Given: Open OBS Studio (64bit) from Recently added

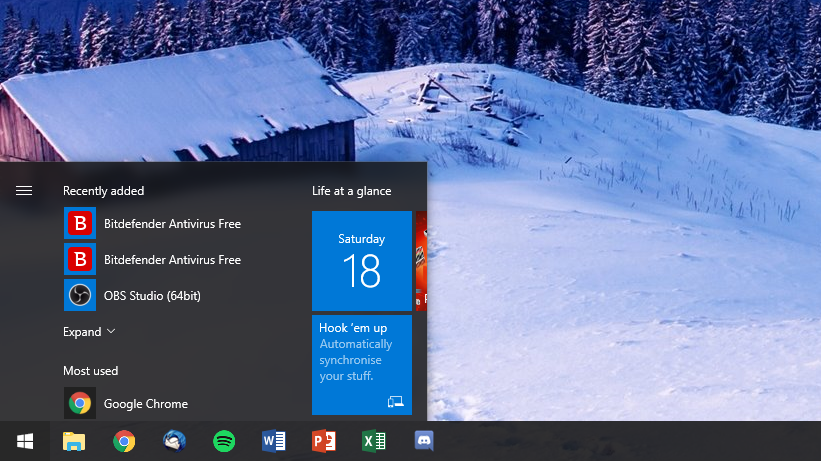Looking at the screenshot, I should [x=158, y=296].
